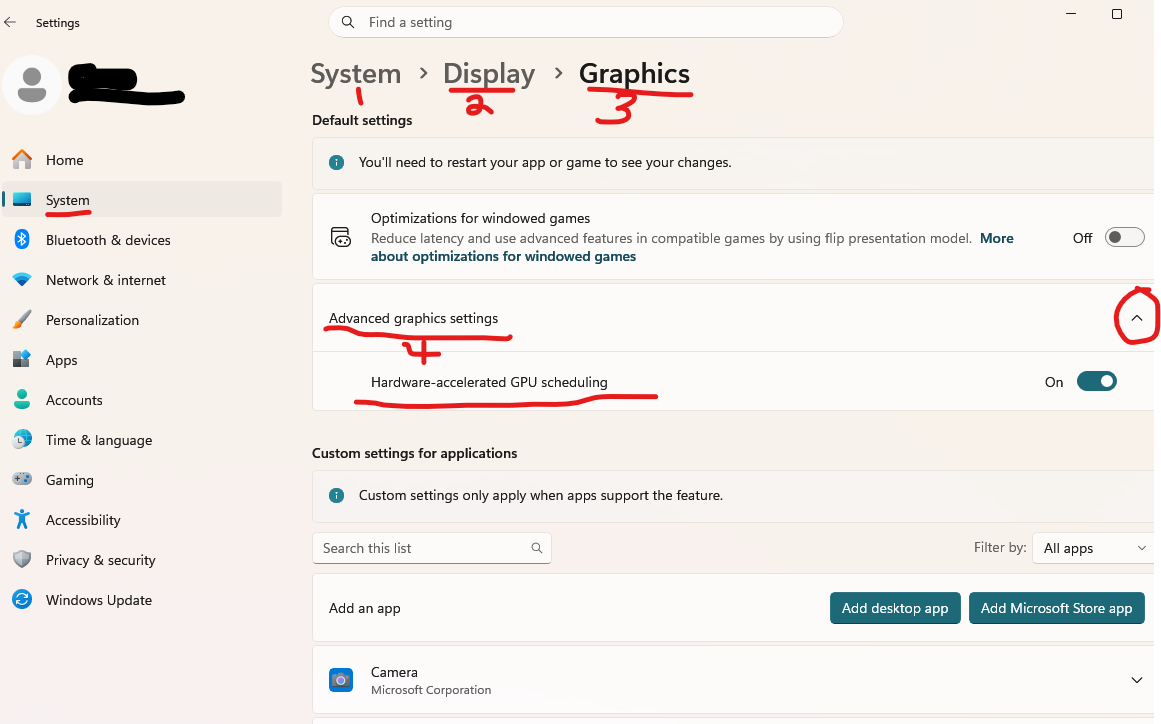Screen dimensions: 1161x724
Task: Click the windowed games optimization icon
Action: coord(341,237)
